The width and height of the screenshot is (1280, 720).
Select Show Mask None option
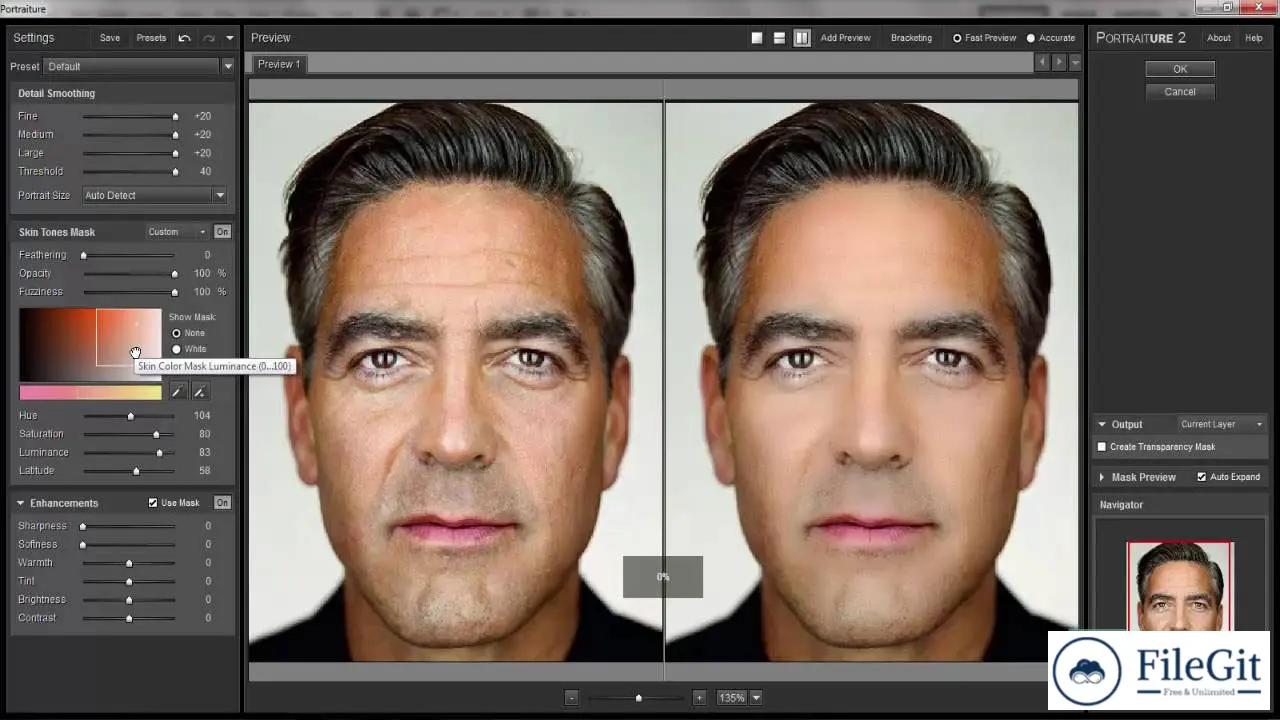point(177,333)
